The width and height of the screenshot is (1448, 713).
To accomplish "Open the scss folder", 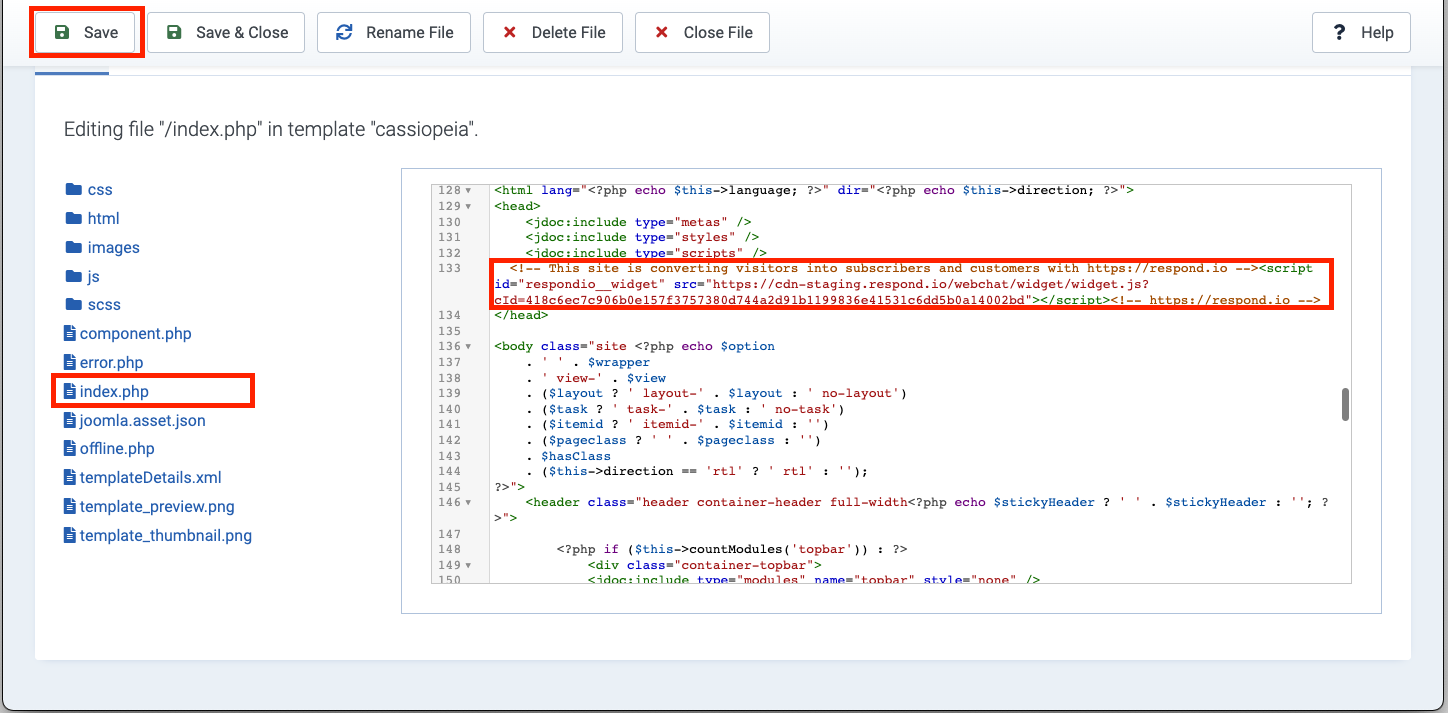I will coord(93,305).
